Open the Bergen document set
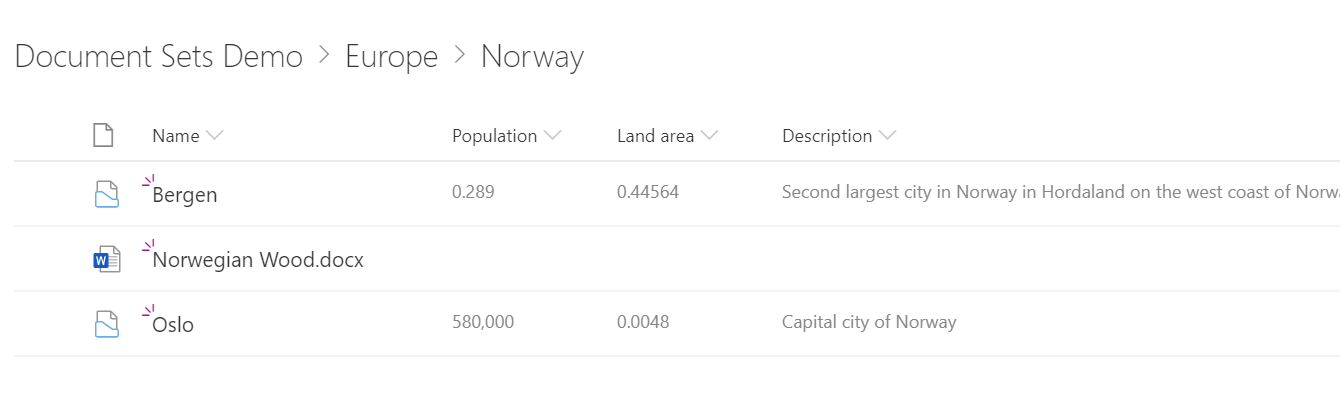Viewport: 1340px width, 398px height. tap(185, 194)
